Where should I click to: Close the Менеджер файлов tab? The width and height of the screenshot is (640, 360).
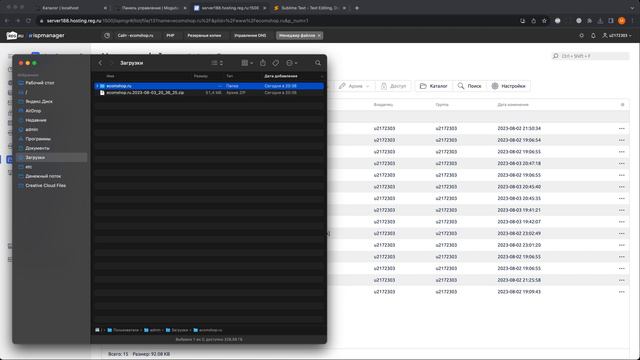pos(319,36)
